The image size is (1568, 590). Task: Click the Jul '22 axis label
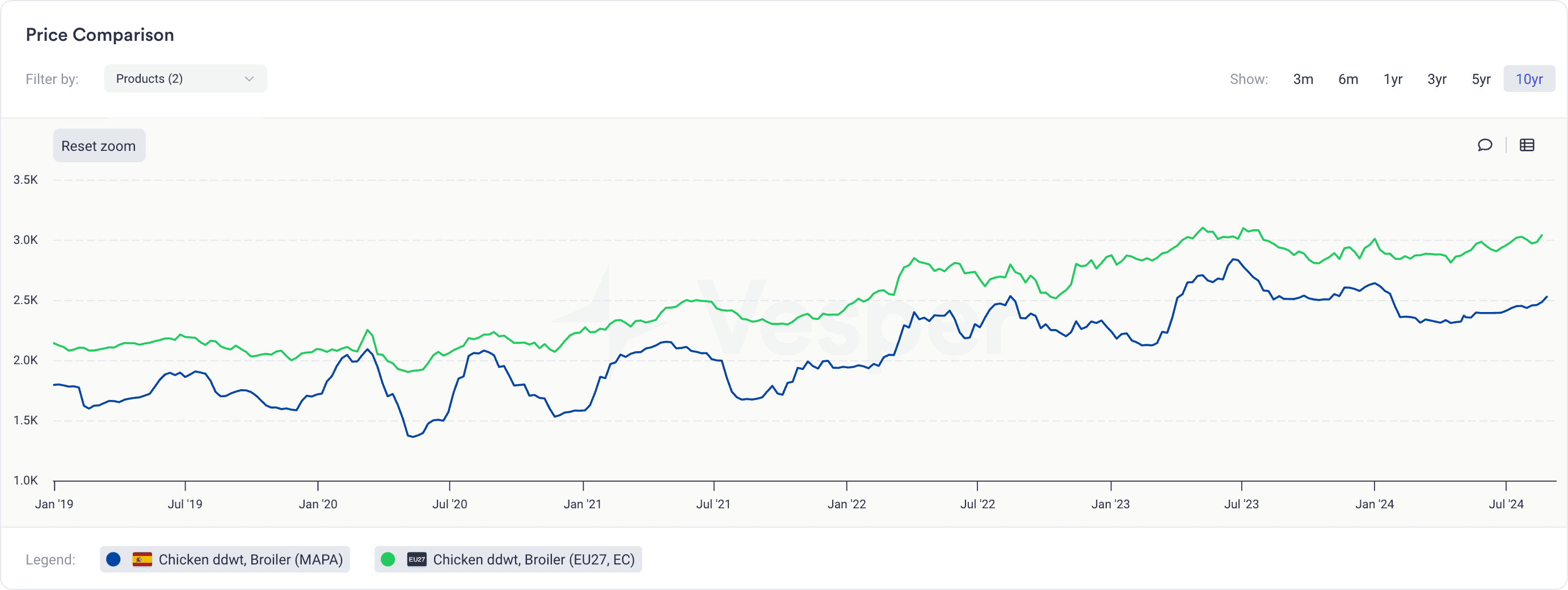977,504
